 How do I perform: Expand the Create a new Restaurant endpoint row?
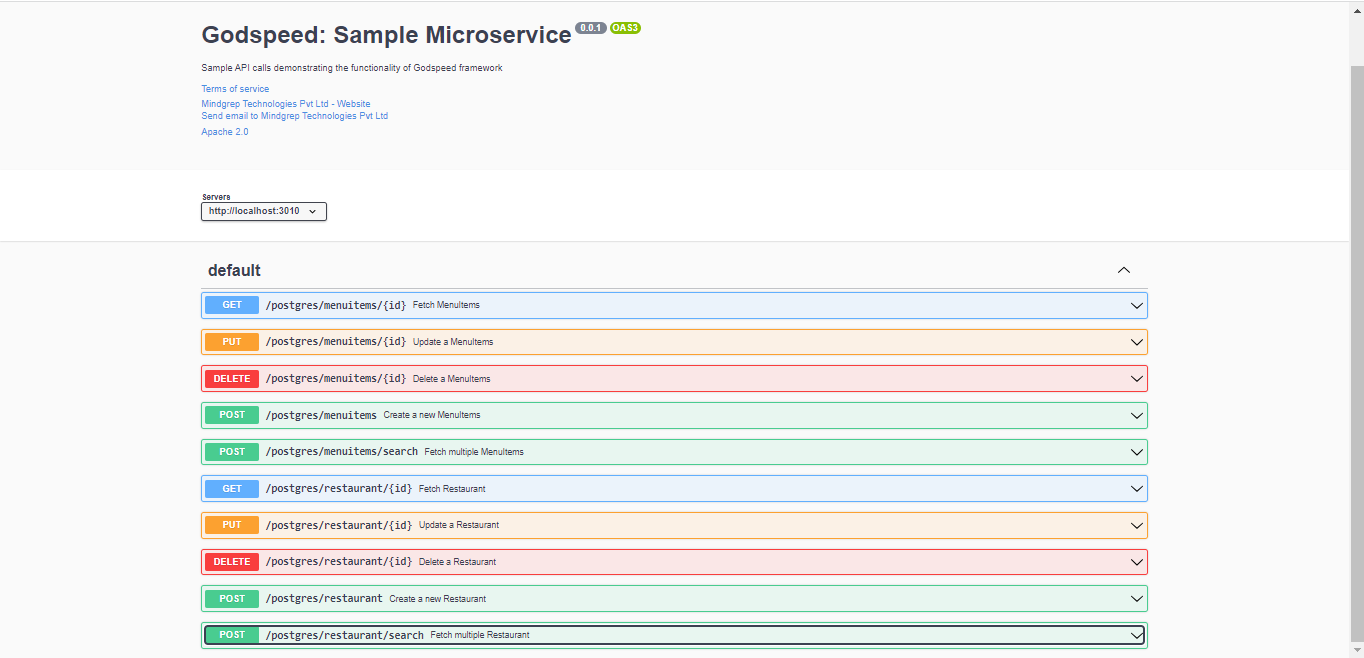(1136, 598)
